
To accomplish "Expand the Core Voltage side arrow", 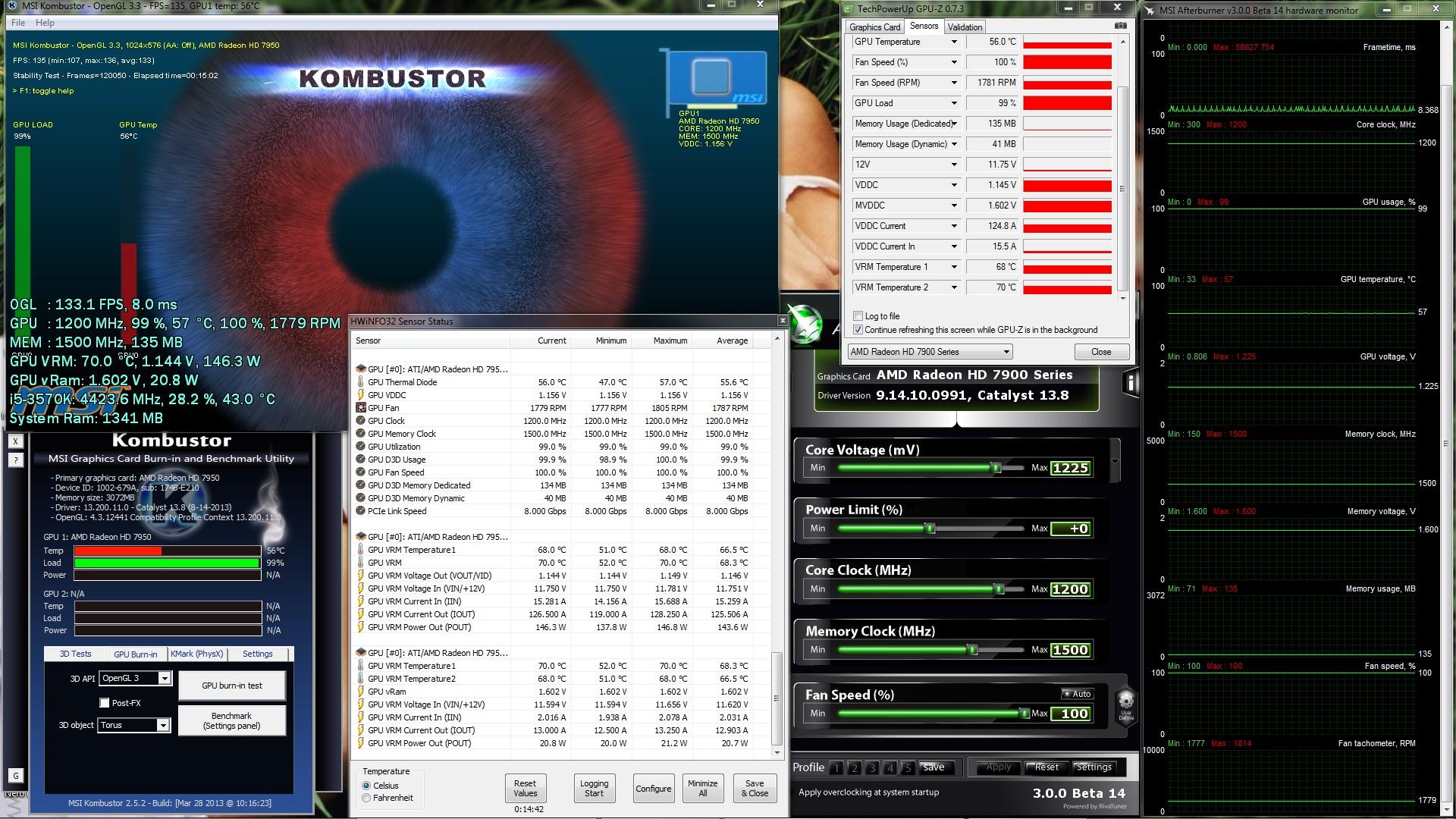I will tap(1115, 461).
